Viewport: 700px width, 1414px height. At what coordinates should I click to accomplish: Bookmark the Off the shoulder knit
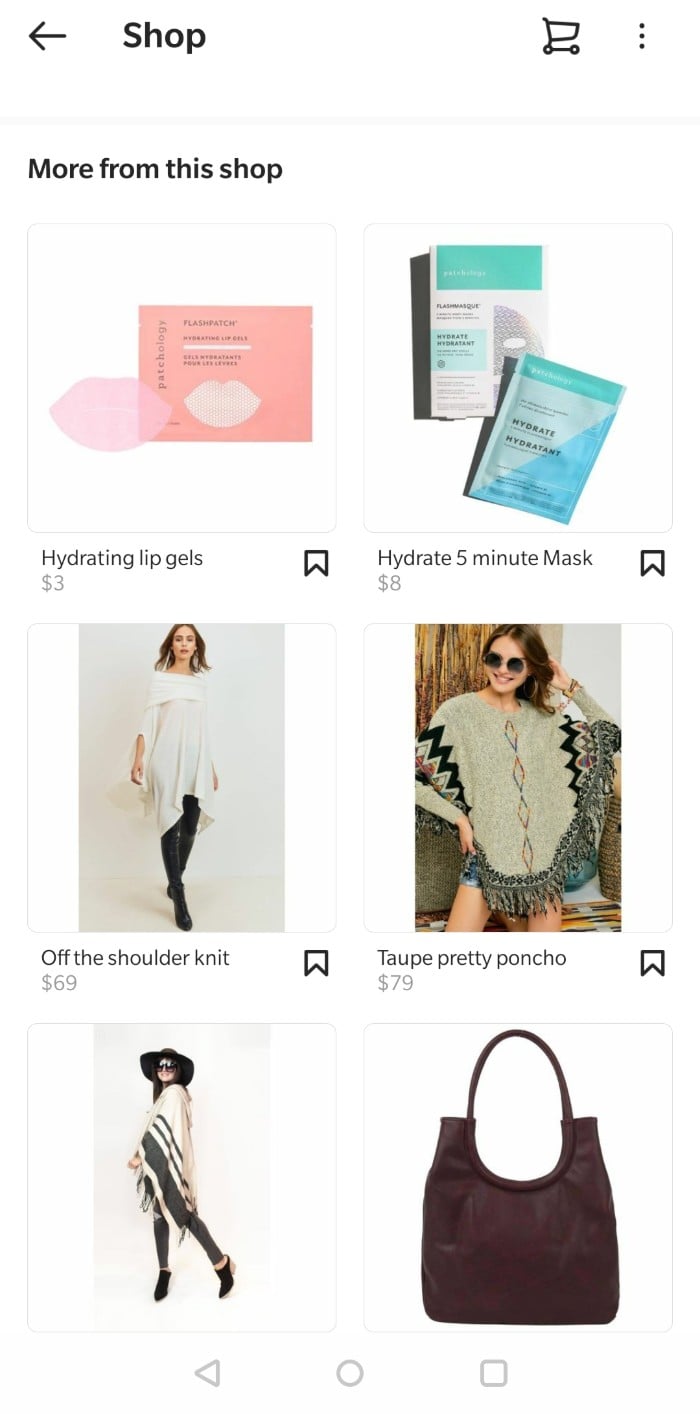click(316, 963)
